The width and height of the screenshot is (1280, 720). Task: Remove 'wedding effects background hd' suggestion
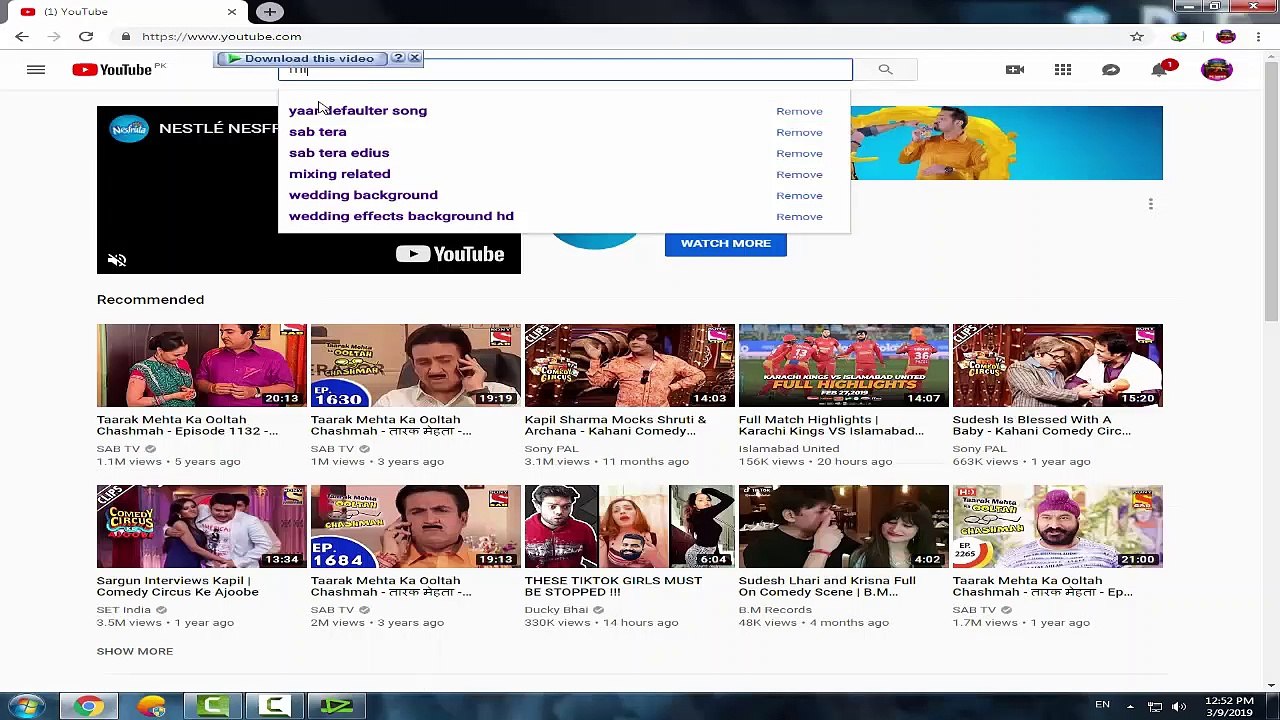click(799, 216)
